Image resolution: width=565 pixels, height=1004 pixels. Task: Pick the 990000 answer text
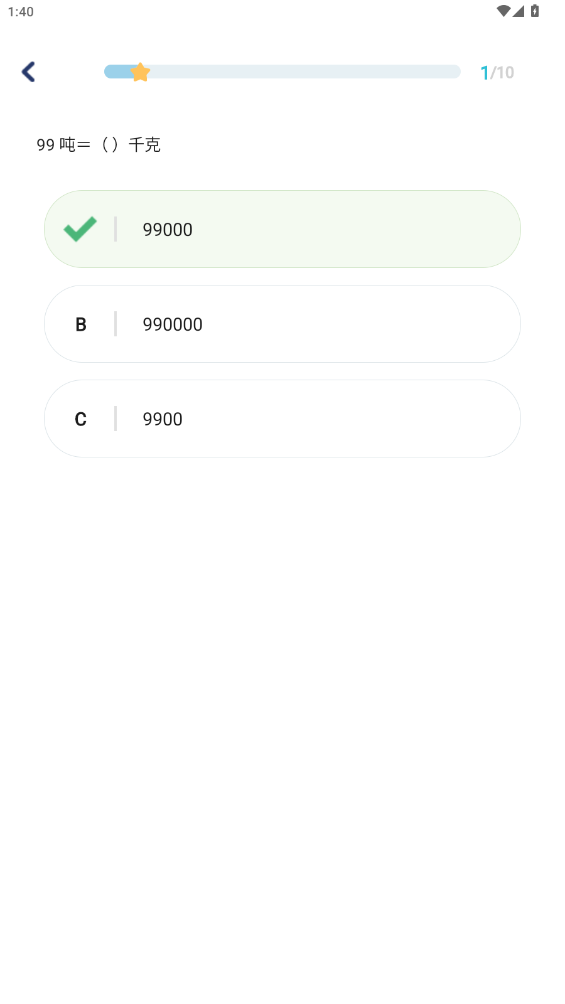[173, 325]
